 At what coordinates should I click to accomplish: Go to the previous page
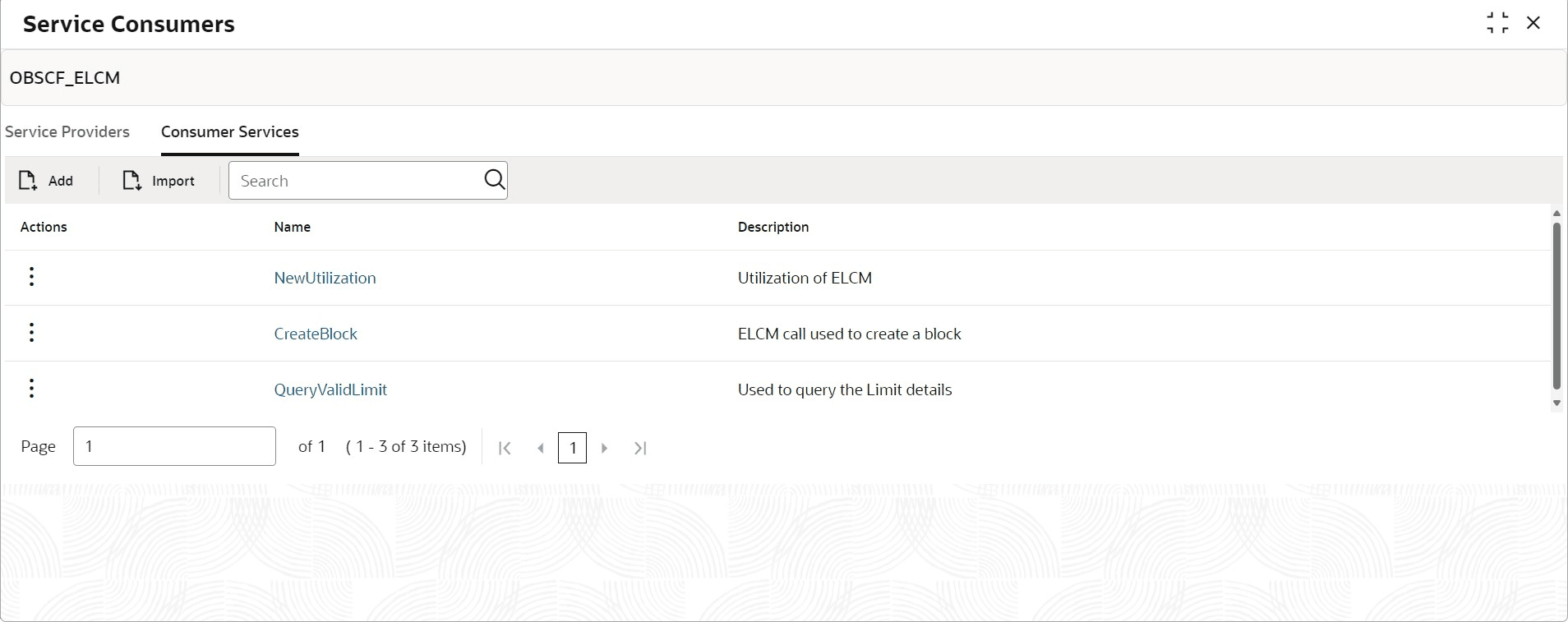(x=541, y=448)
